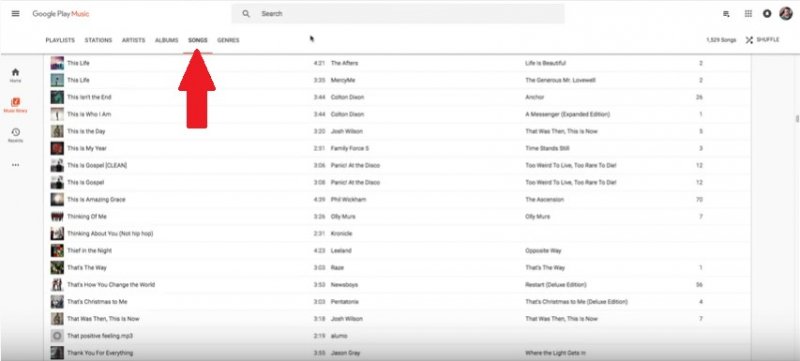Open artist Jason Gray

click(345, 352)
